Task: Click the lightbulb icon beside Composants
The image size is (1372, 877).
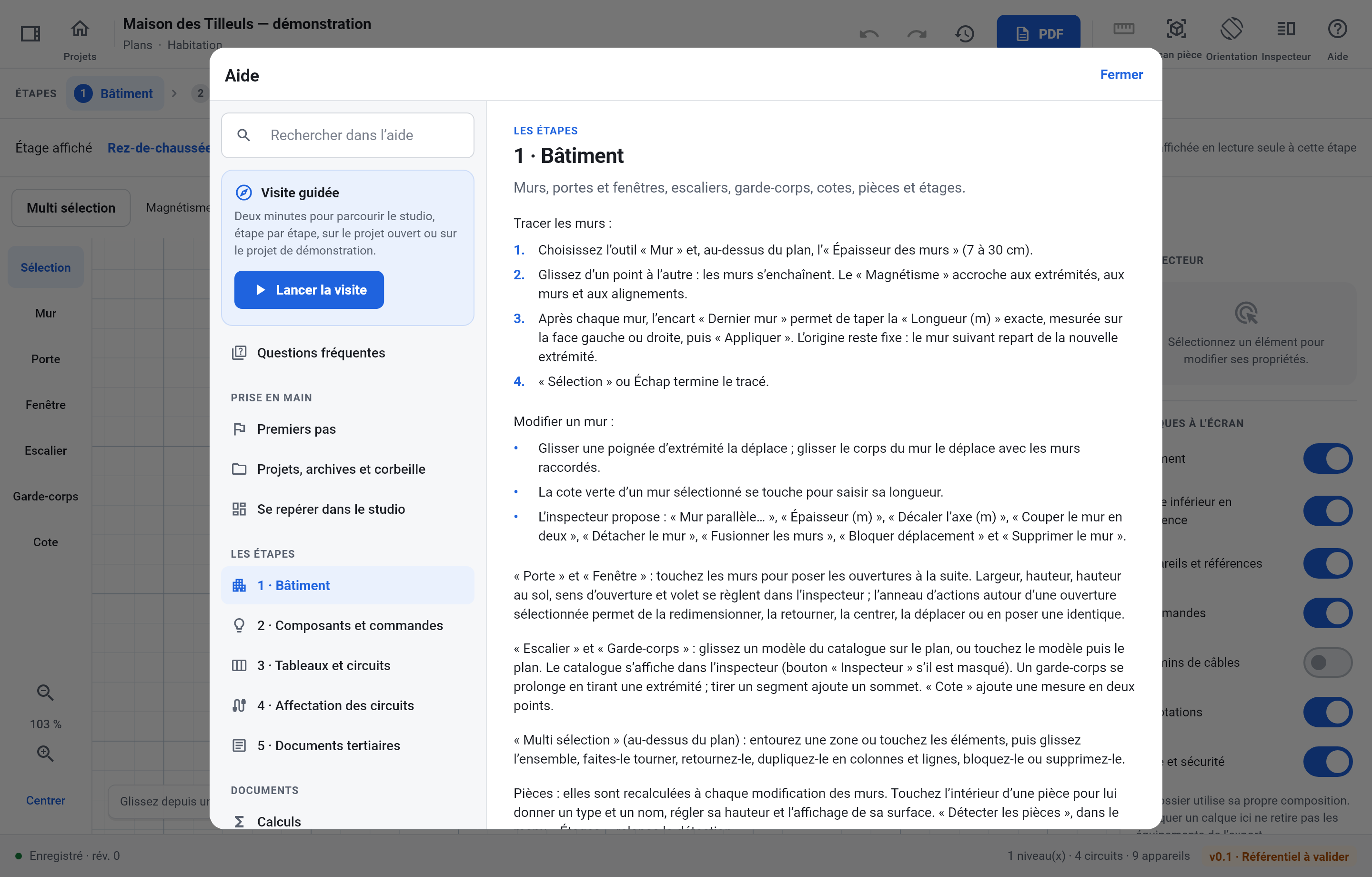Action: [239, 625]
